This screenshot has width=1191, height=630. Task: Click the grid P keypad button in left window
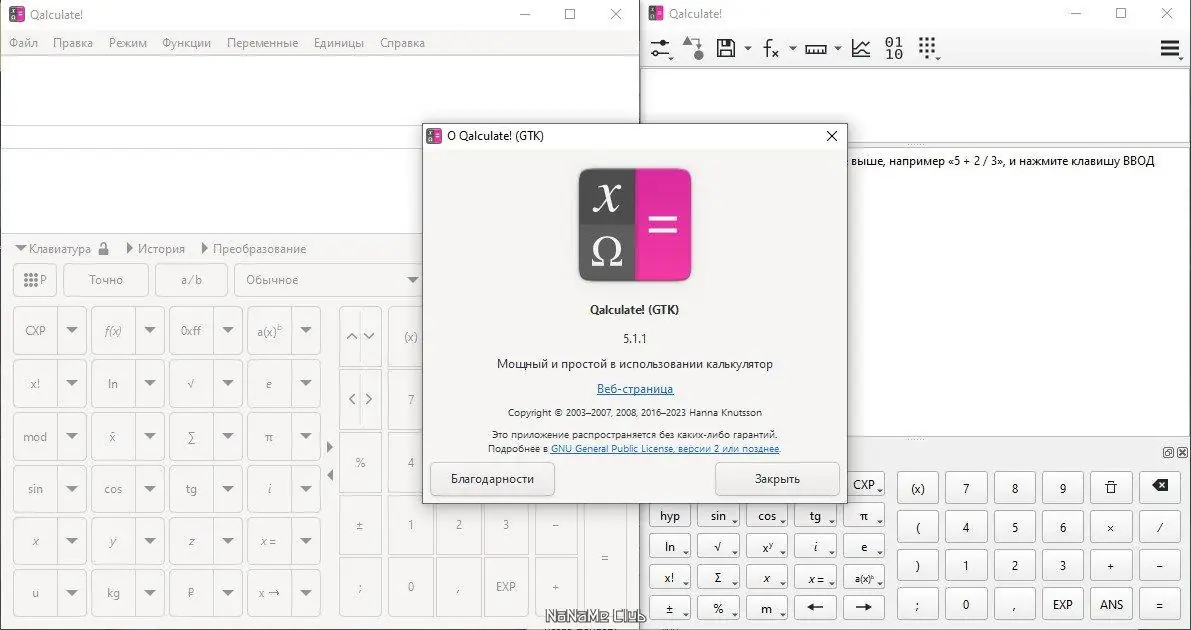coord(35,280)
